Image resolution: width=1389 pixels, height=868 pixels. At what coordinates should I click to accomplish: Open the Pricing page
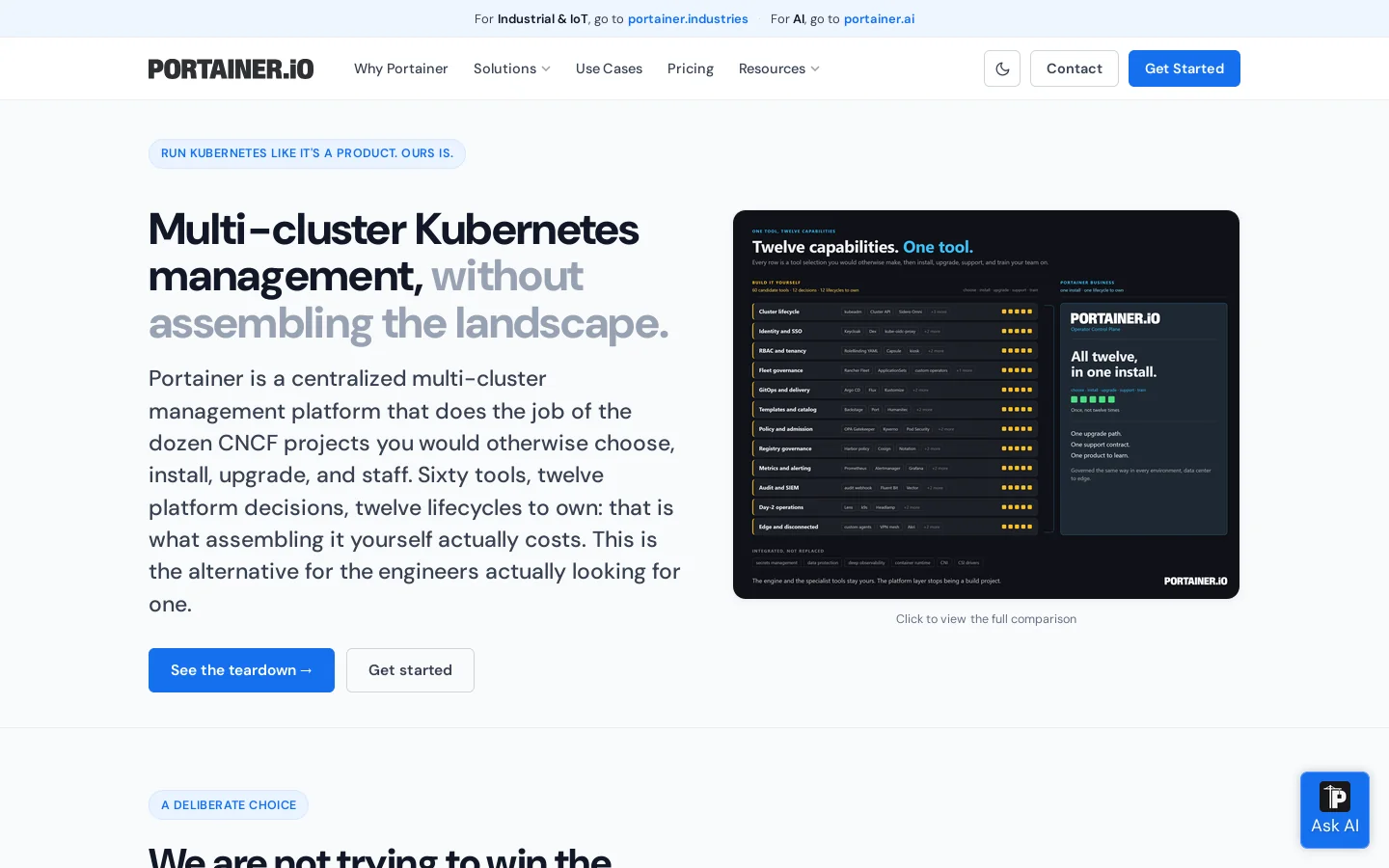(691, 68)
